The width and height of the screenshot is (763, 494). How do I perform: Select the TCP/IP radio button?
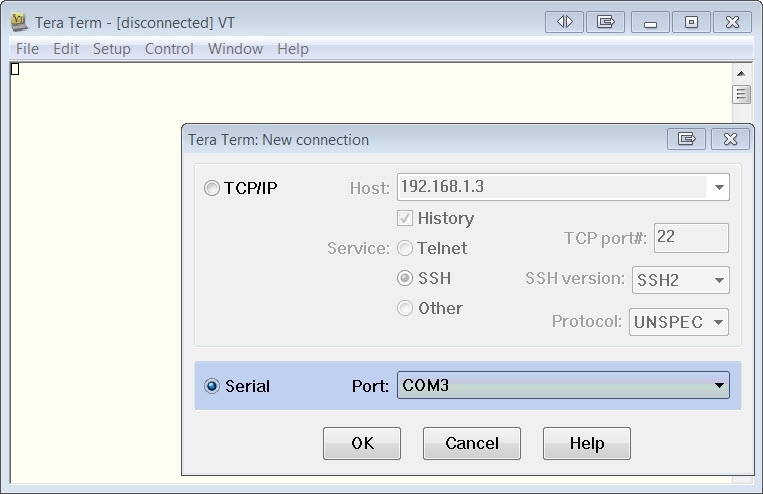pos(212,188)
